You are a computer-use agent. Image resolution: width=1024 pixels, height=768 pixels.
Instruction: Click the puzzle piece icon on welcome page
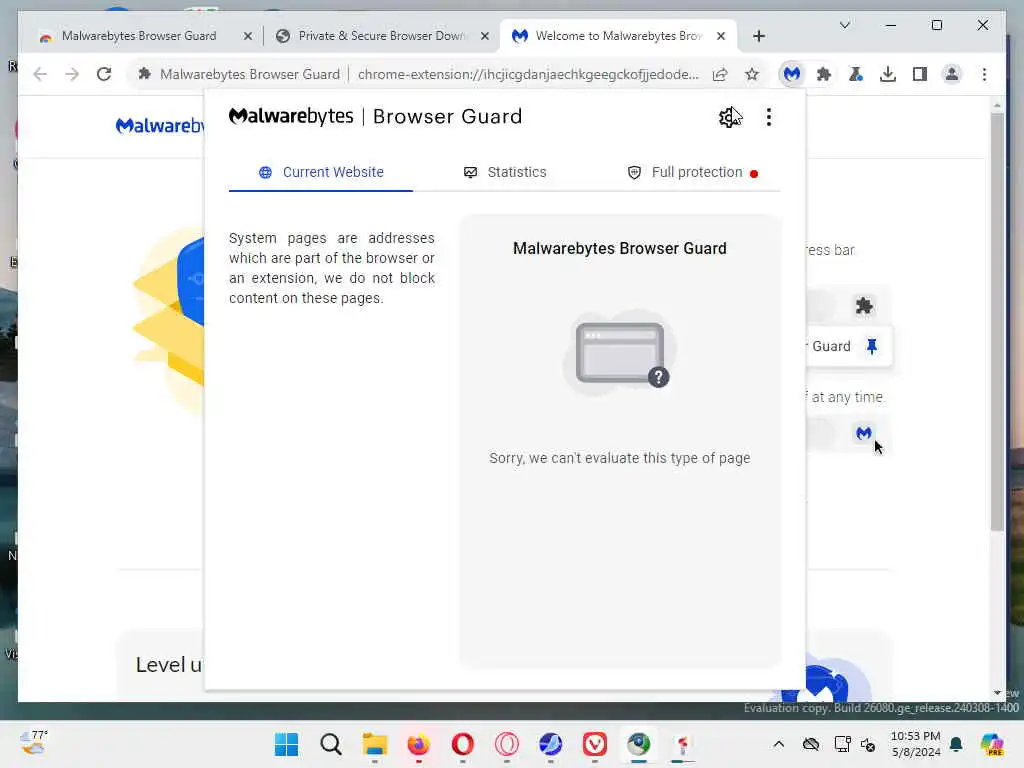tap(864, 306)
